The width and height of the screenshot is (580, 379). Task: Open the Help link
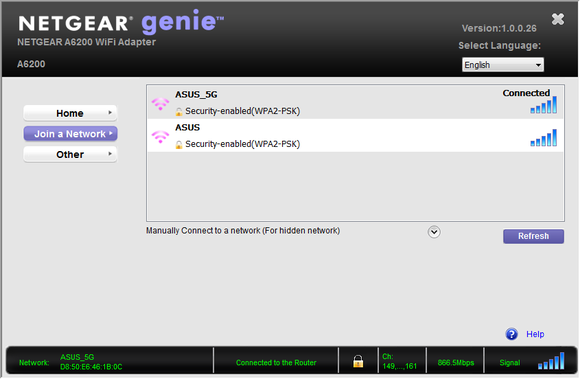click(x=535, y=334)
